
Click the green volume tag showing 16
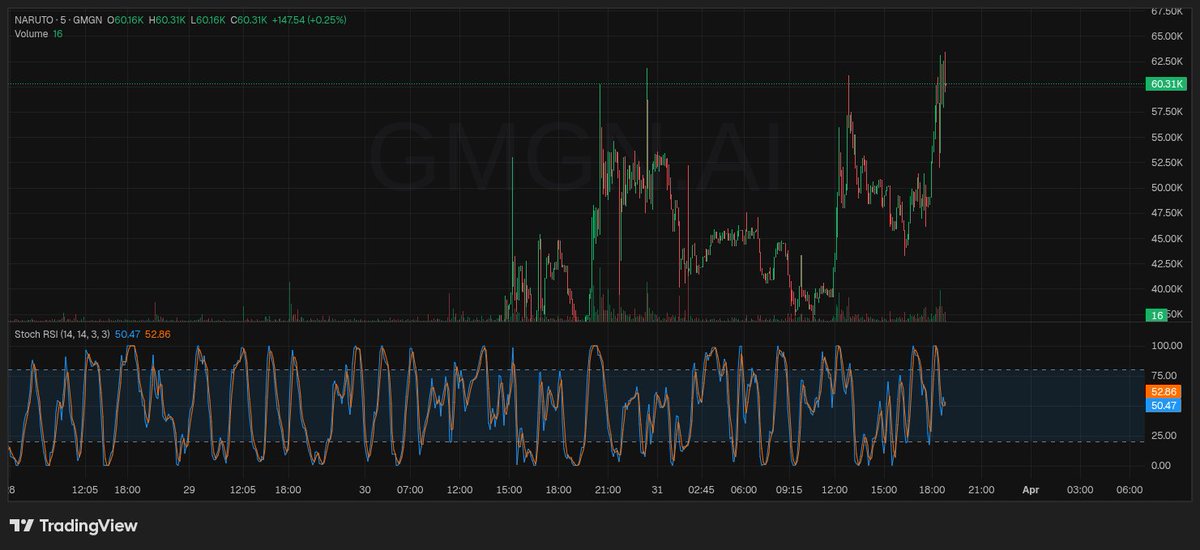1158,314
